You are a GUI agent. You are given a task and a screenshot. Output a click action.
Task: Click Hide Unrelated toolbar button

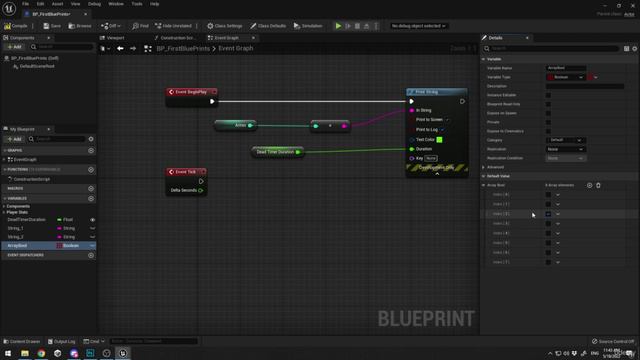pyautogui.click(x=173, y=26)
